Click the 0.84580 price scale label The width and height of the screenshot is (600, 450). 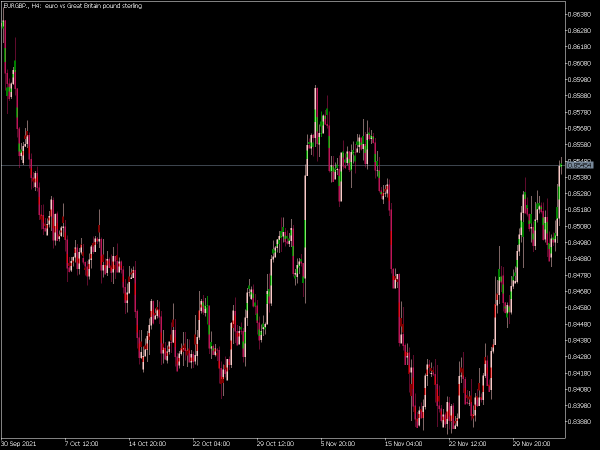579,308
